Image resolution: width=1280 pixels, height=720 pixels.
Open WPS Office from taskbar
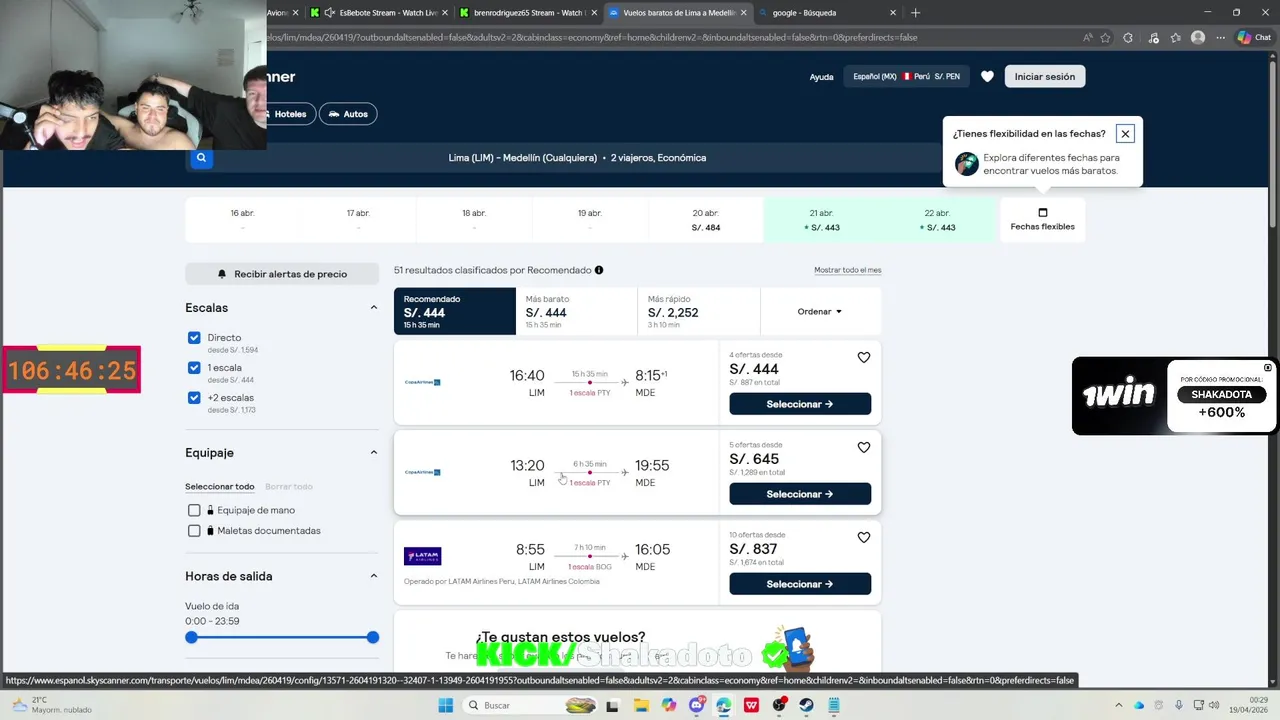coord(751,705)
